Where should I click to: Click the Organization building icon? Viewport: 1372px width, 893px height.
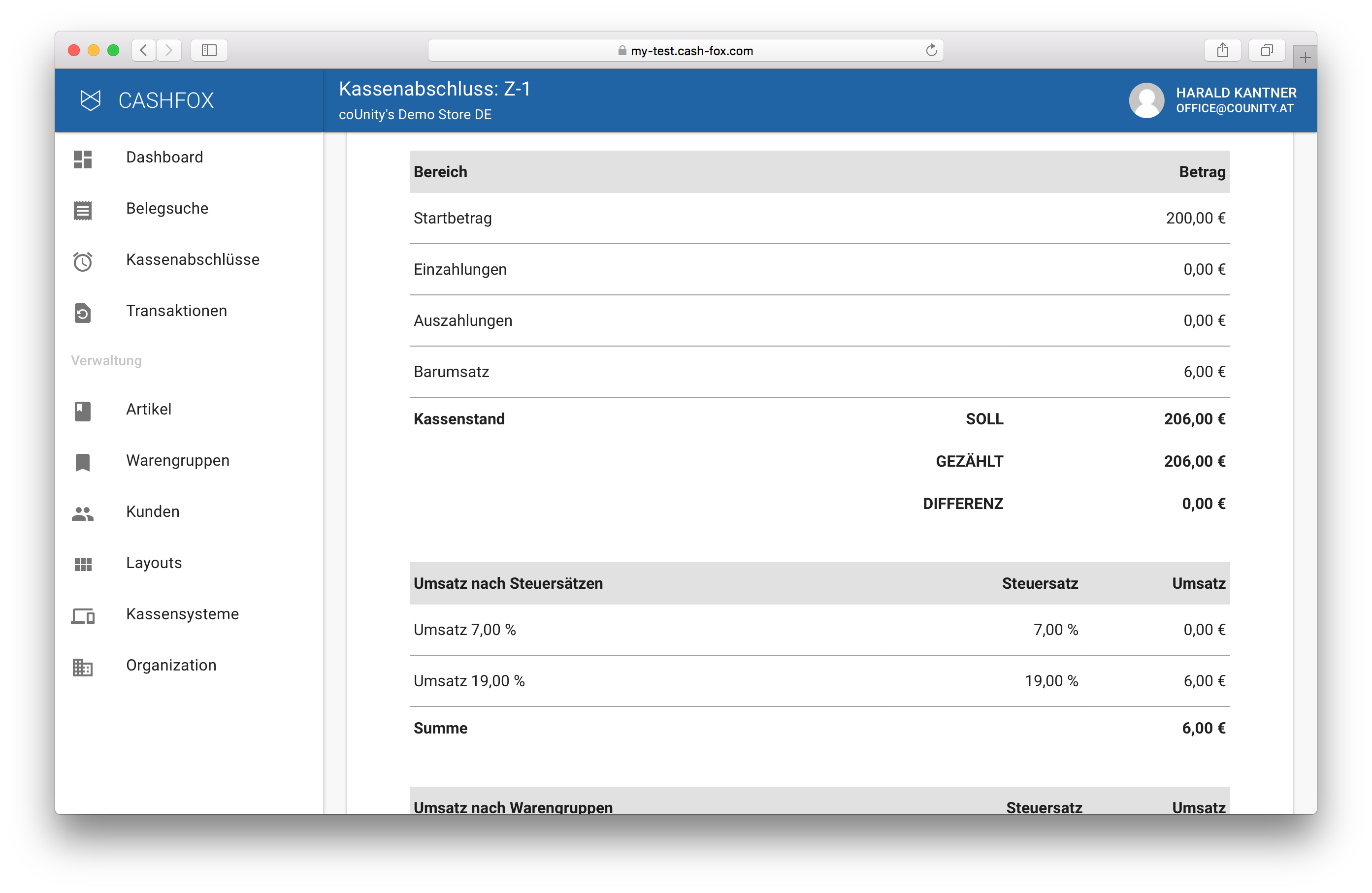click(x=82, y=667)
